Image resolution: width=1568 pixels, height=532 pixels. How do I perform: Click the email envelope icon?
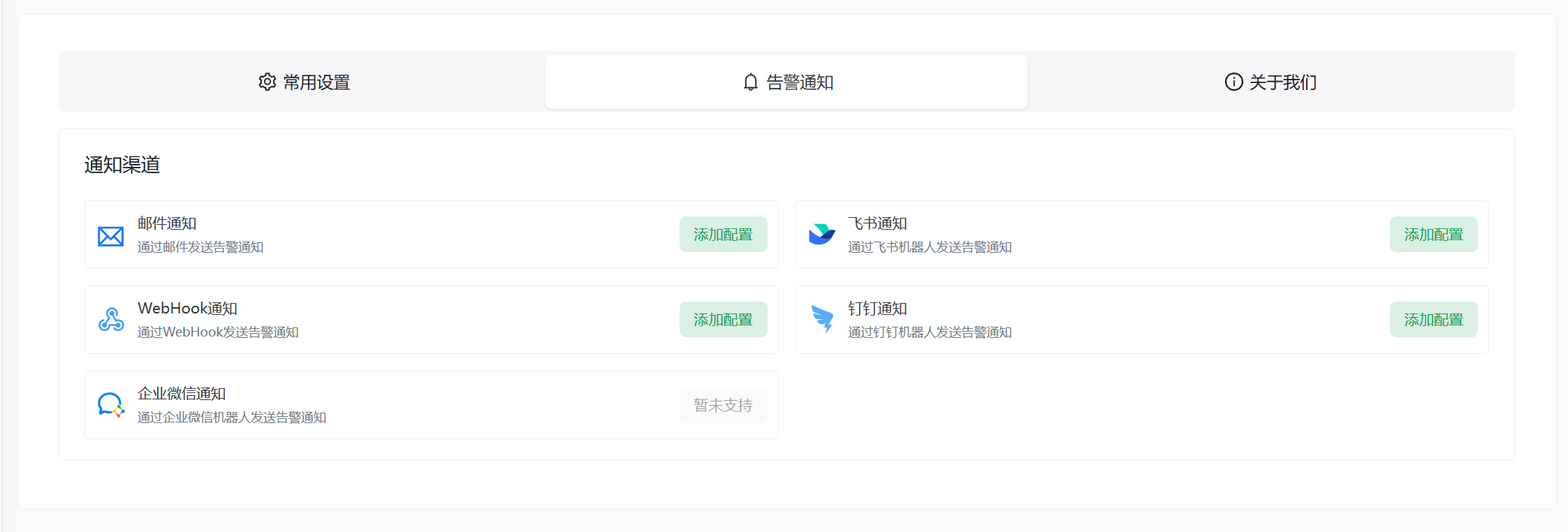coord(110,236)
